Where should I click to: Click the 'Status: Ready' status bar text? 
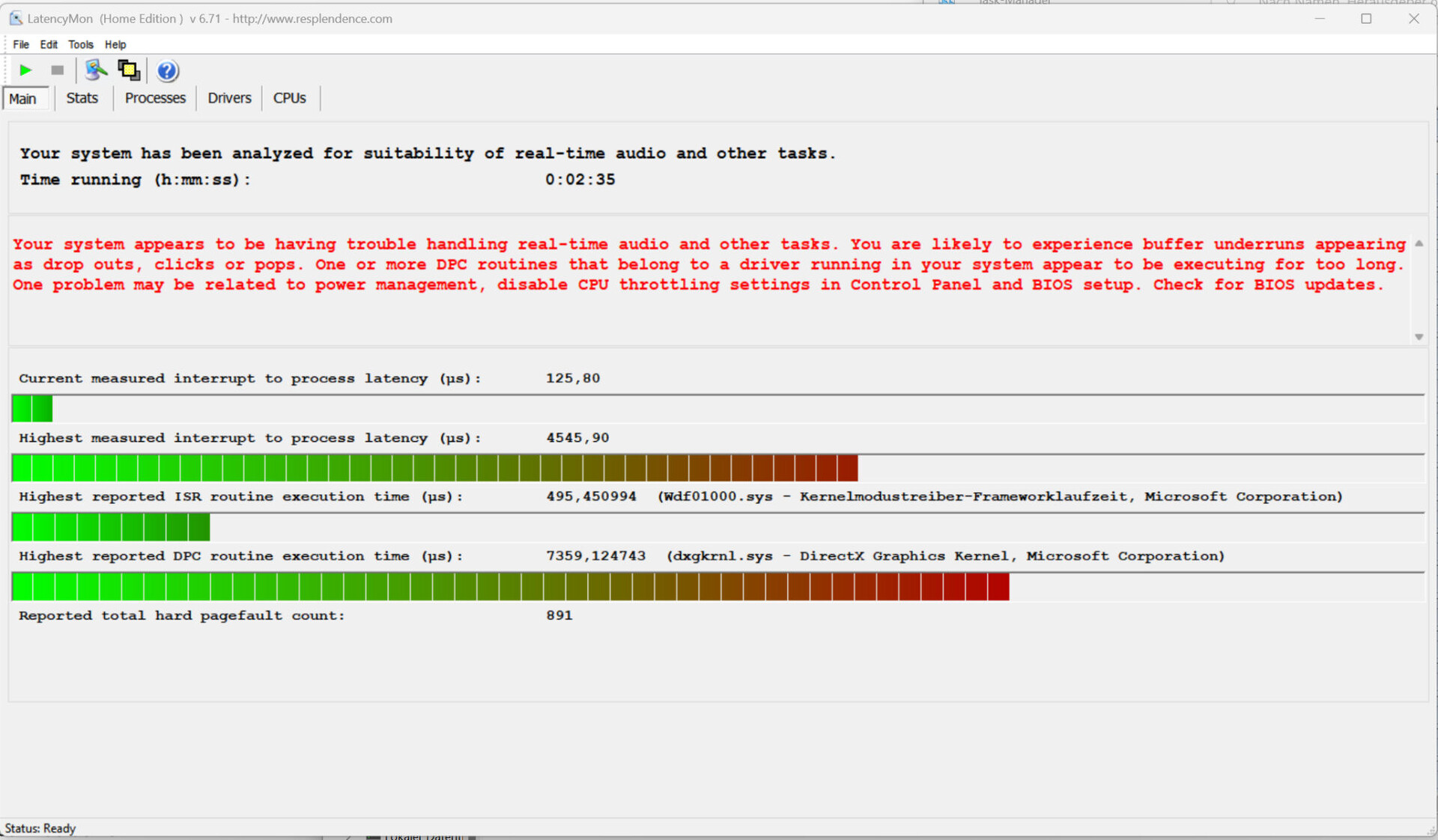coord(40,829)
